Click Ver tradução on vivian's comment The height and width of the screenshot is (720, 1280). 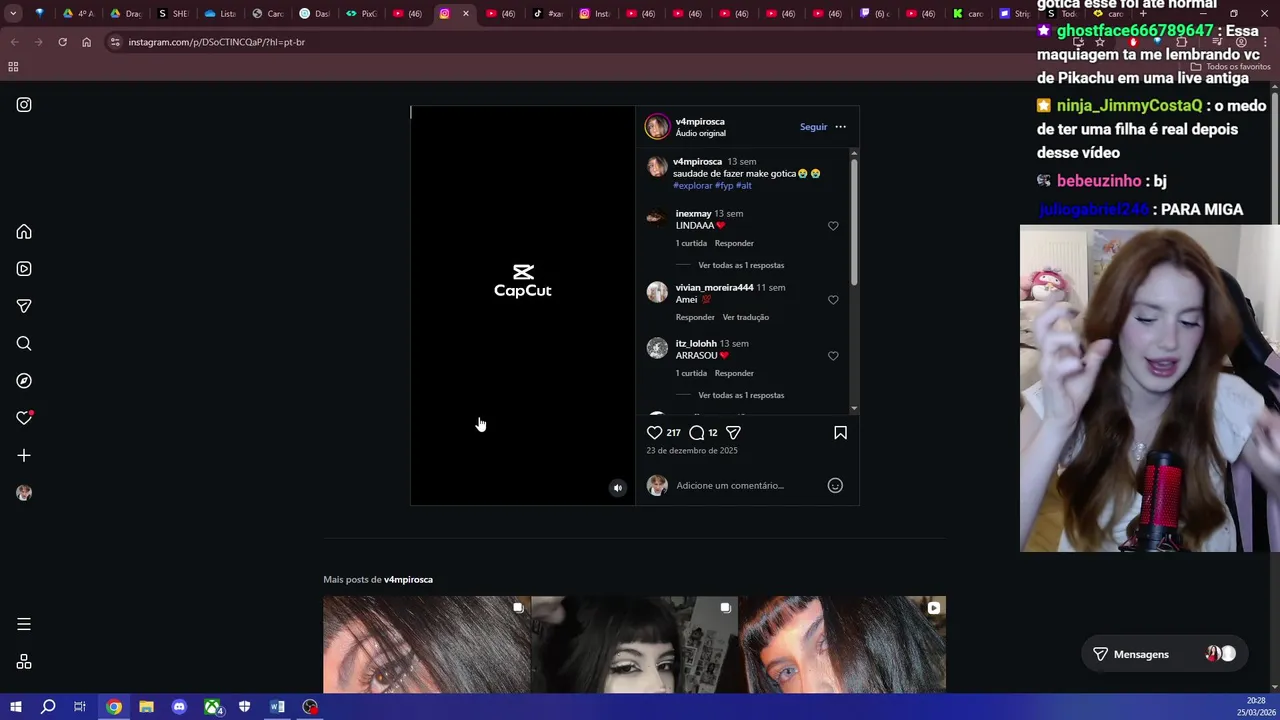pos(746,317)
